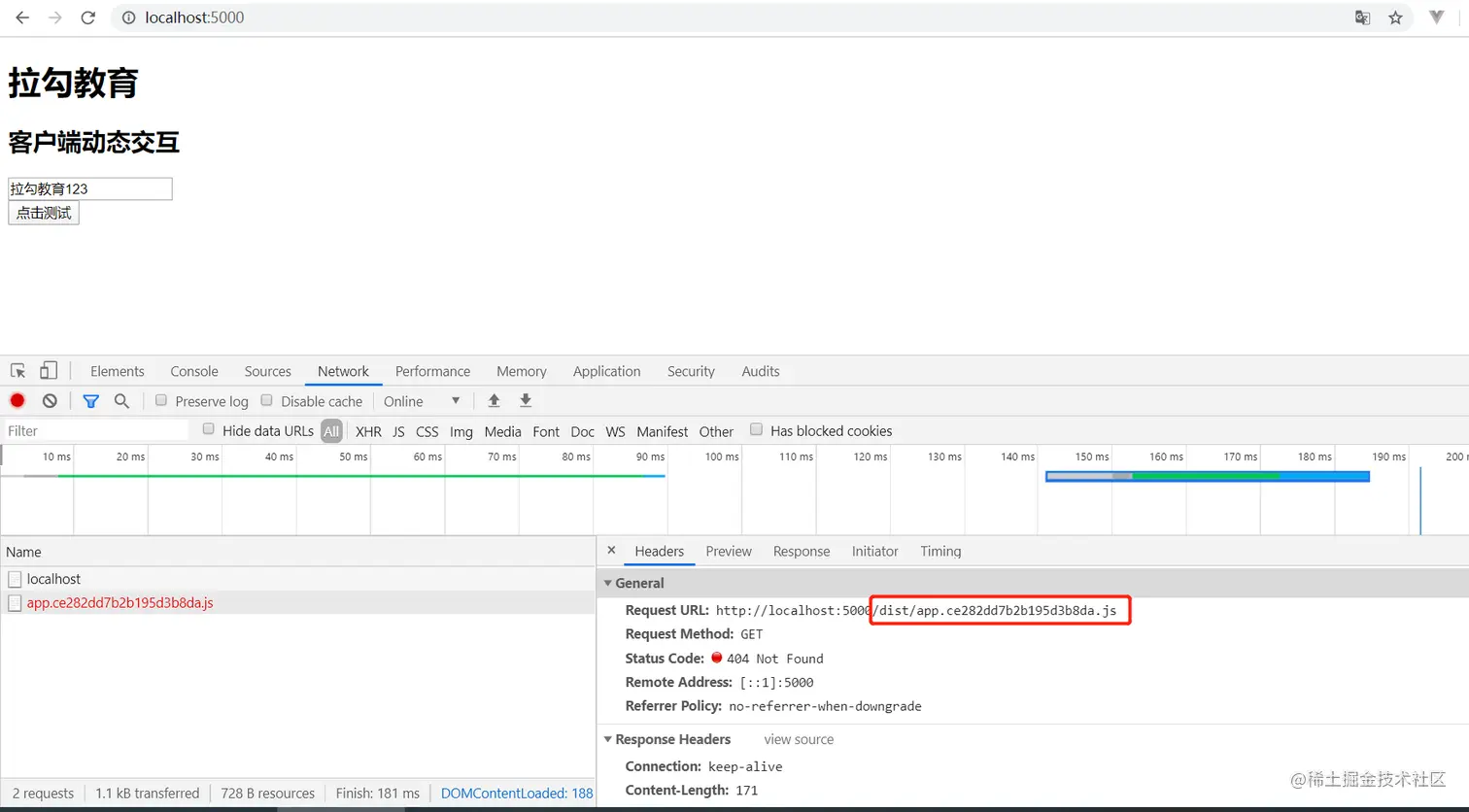The image size is (1469, 812).
Task: Click the 404 Not Found status value
Action: pos(774,659)
